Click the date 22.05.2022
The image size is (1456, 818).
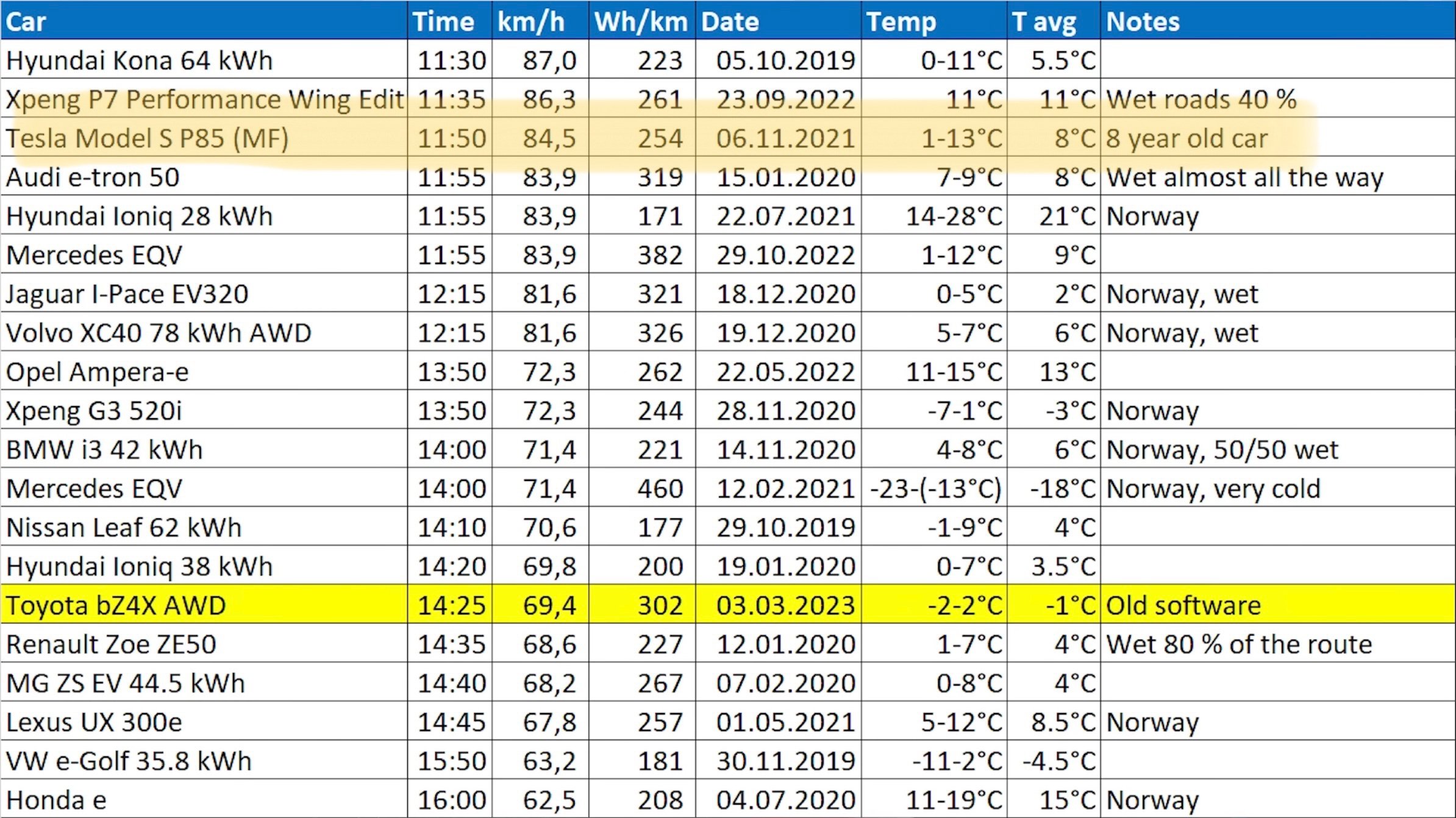coord(779,371)
